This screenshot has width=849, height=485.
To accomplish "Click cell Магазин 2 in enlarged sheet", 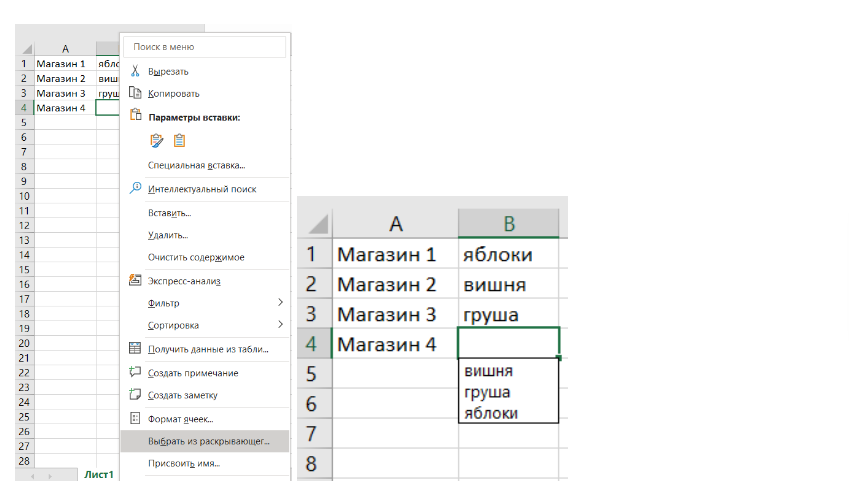I will click(x=395, y=284).
